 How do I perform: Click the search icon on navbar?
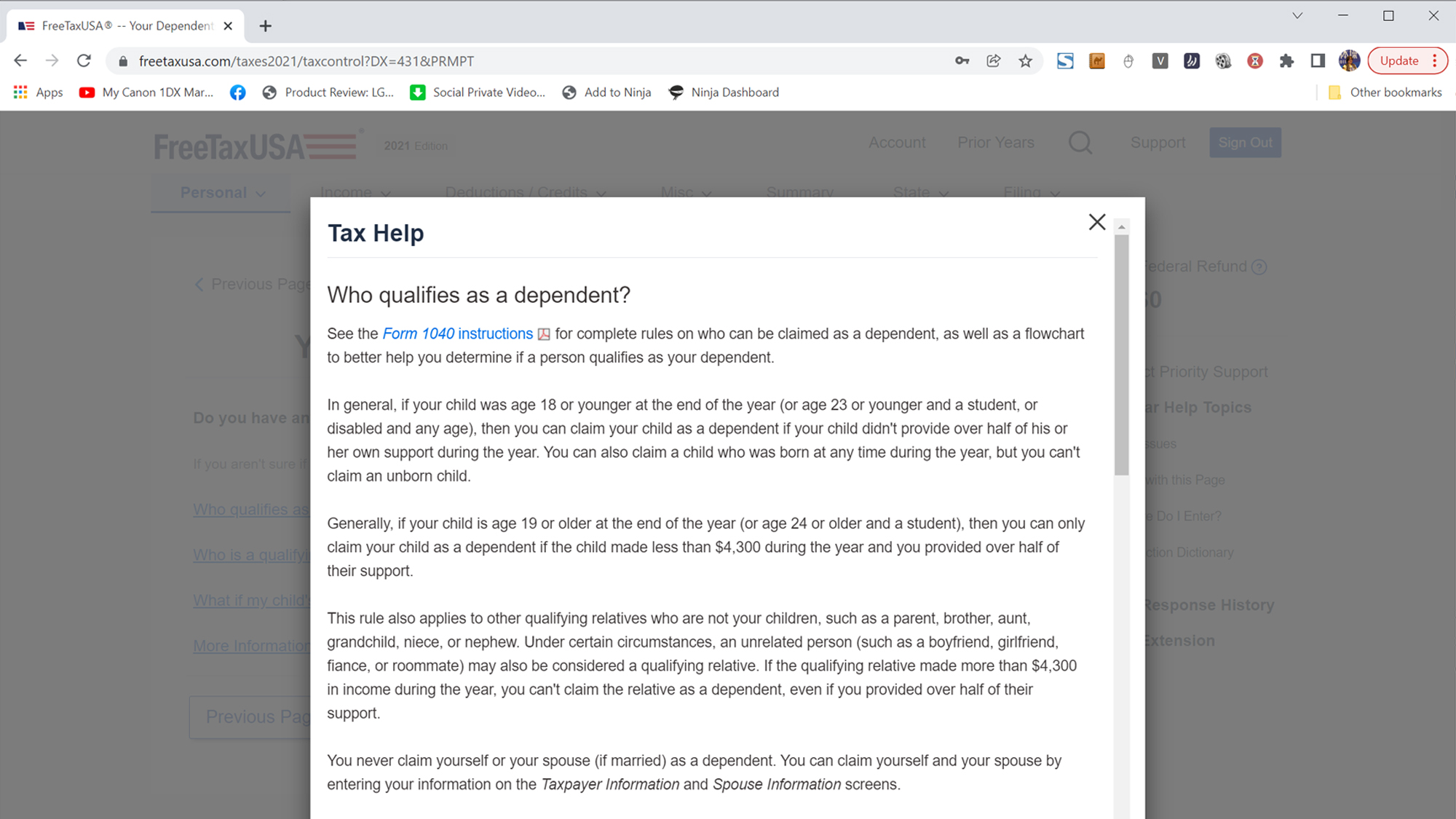point(1081,142)
